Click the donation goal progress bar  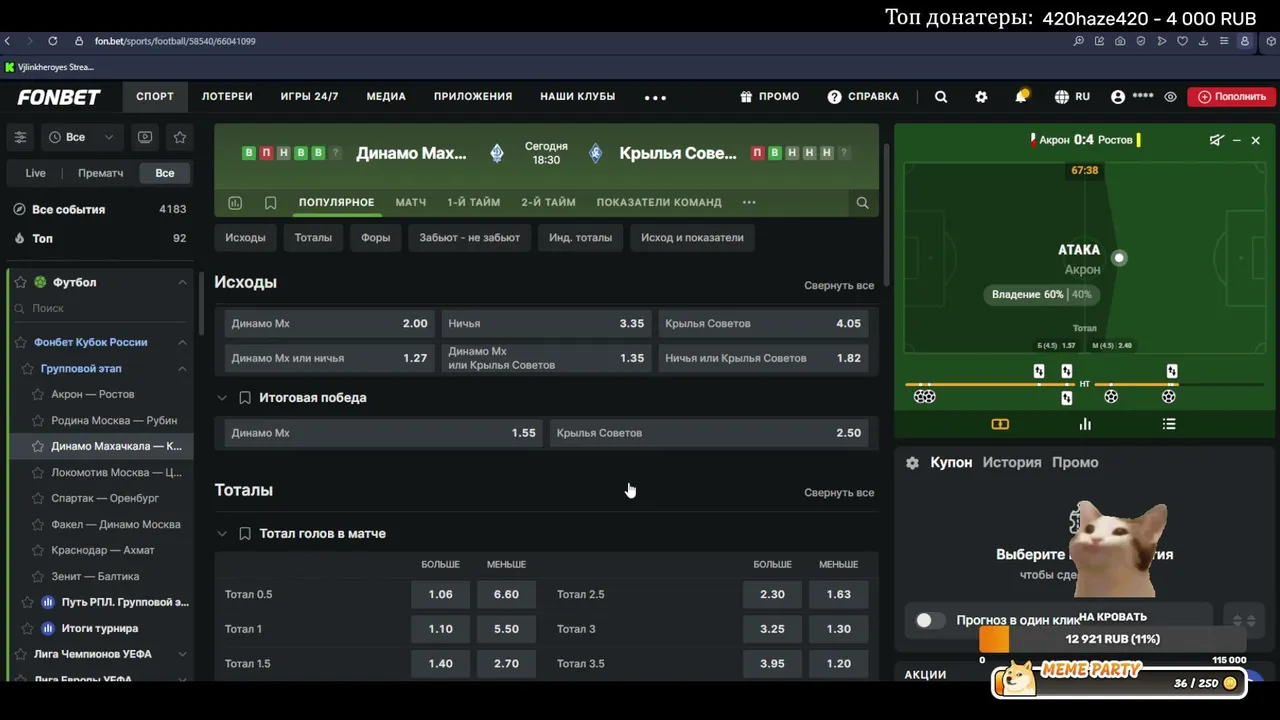(1115, 639)
